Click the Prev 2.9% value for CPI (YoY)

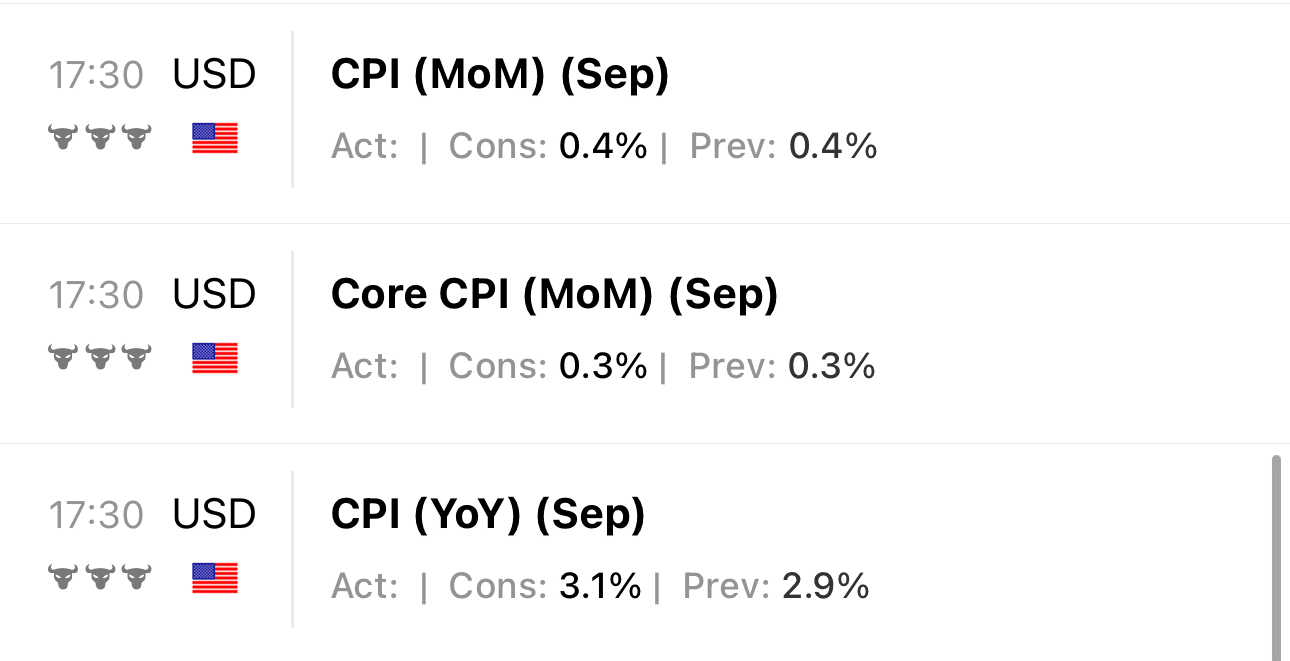pos(826,587)
